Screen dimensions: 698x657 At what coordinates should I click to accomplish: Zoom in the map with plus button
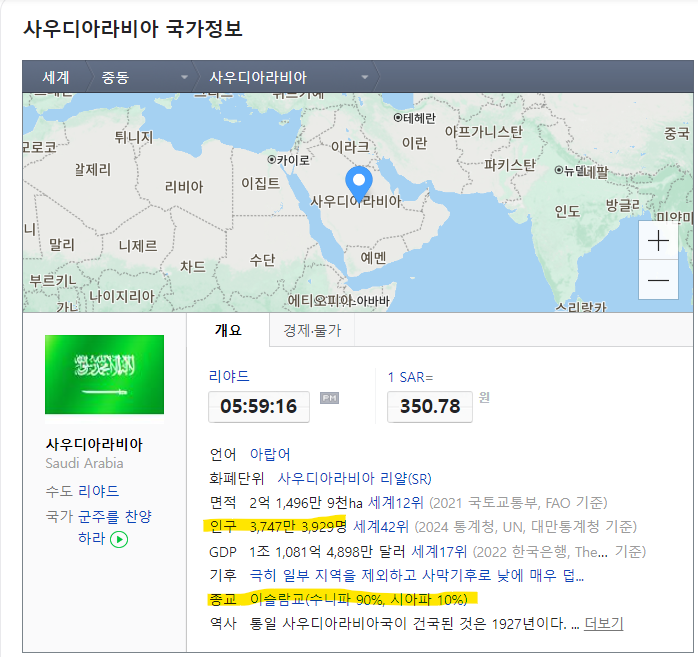[x=658, y=241]
